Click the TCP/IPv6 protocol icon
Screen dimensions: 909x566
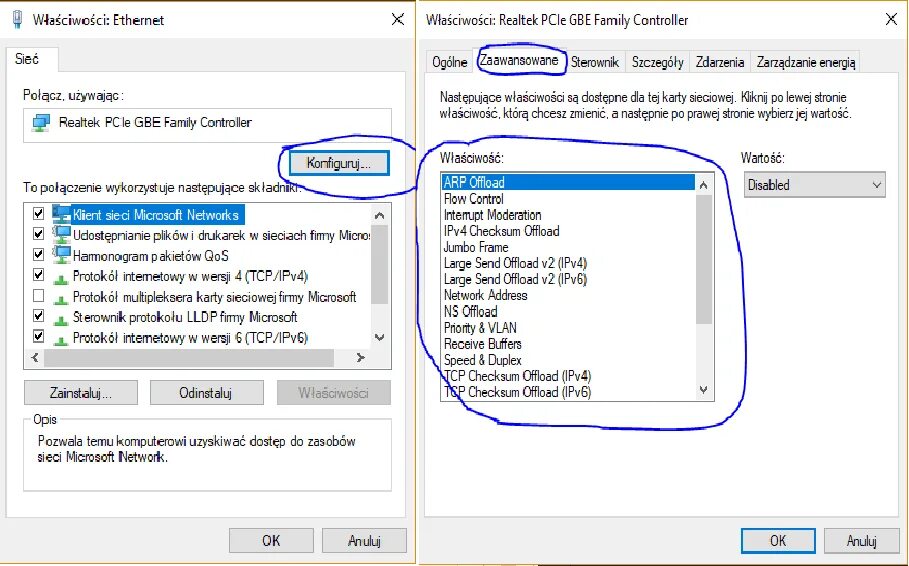(61, 340)
